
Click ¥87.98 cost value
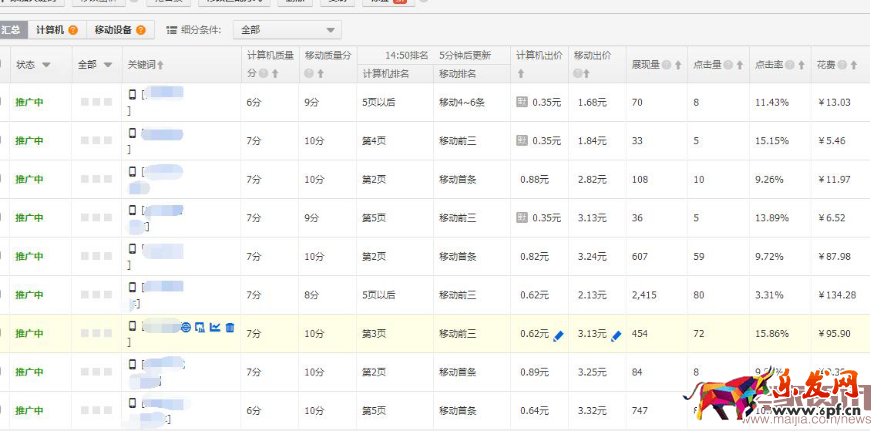pyautogui.click(x=834, y=257)
